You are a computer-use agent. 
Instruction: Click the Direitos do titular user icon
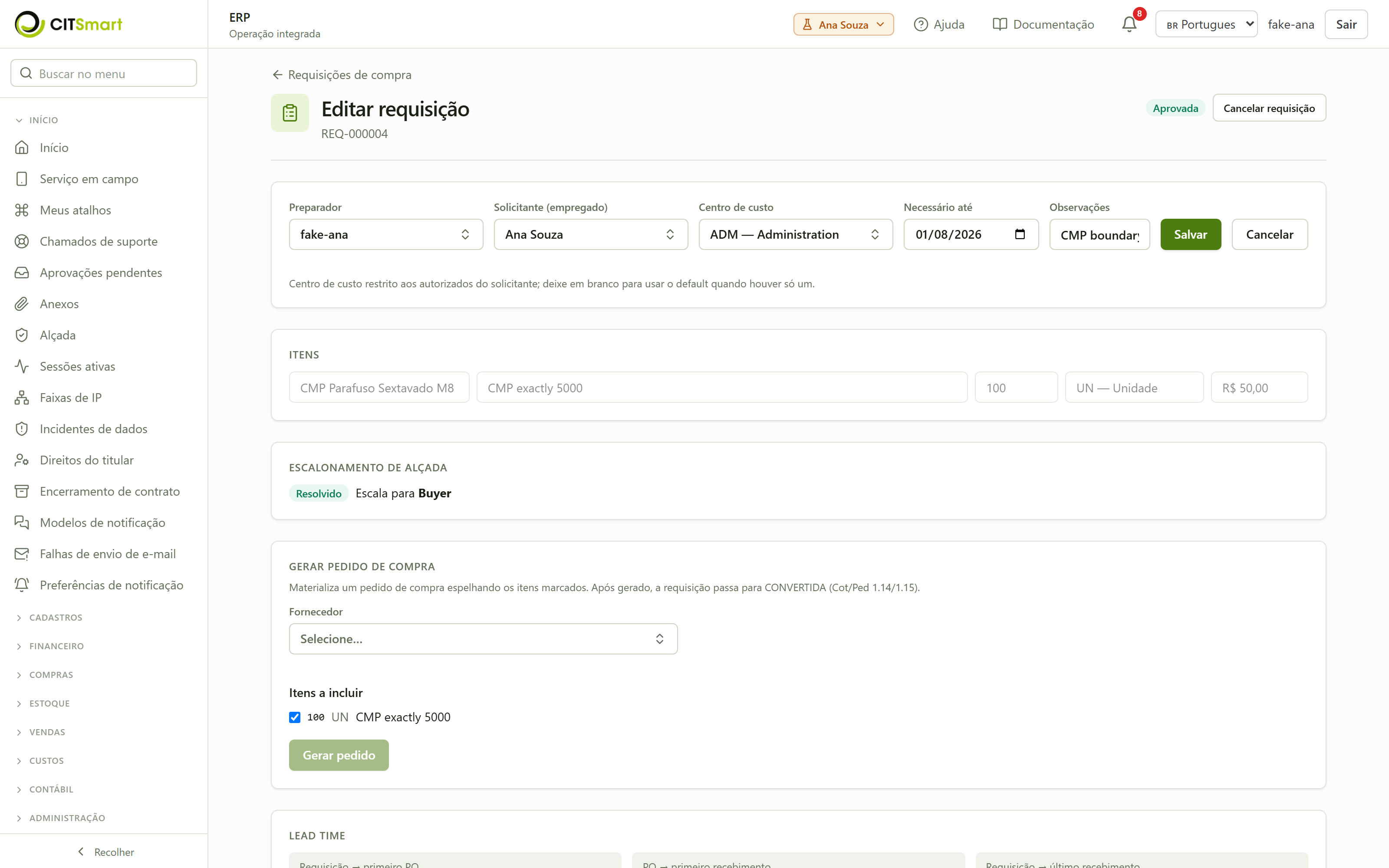point(22,460)
